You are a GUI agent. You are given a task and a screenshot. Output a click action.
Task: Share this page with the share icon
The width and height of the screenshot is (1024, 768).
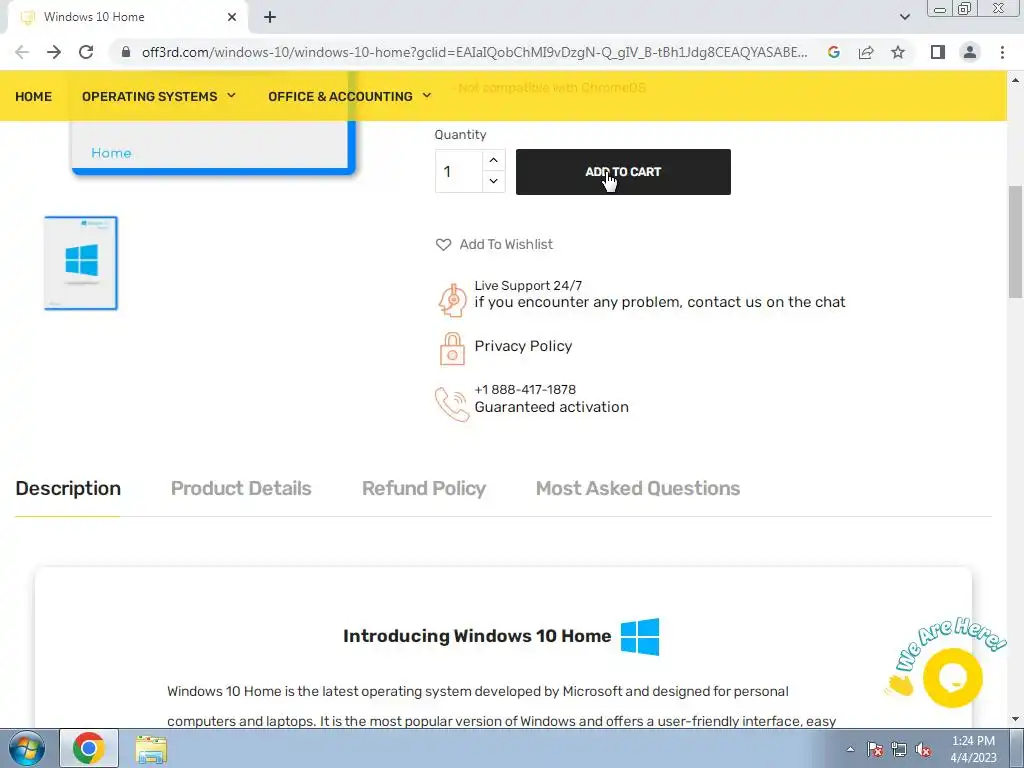[x=866, y=52]
